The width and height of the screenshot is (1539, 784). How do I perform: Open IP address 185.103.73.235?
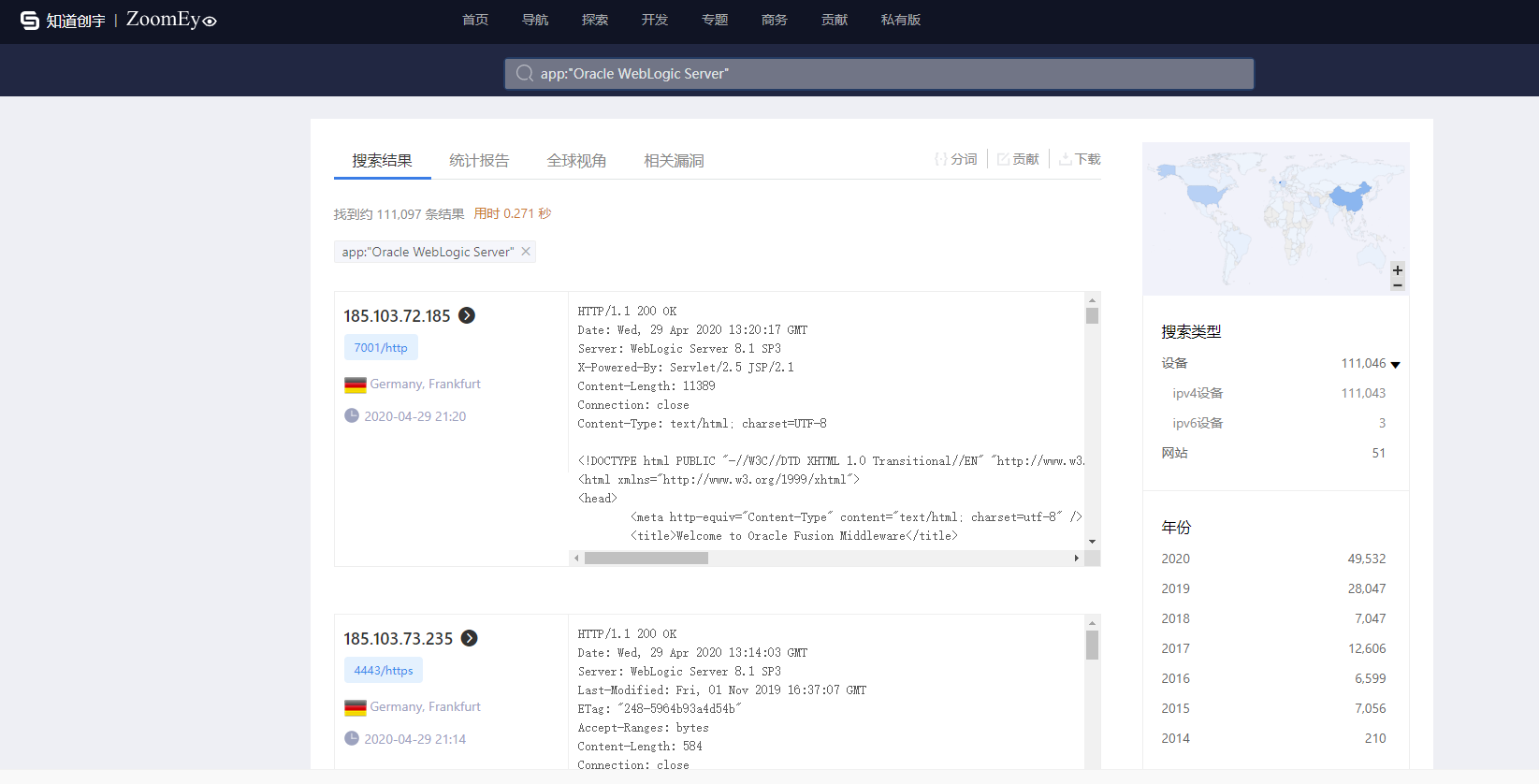point(398,639)
